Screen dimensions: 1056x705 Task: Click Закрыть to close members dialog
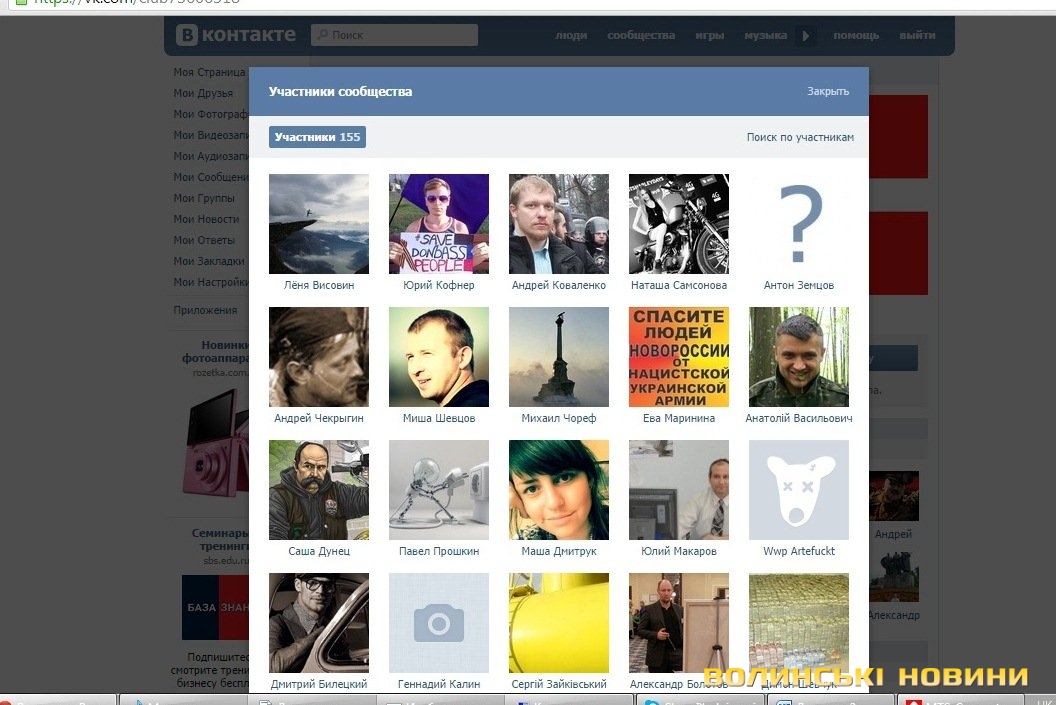click(x=827, y=91)
